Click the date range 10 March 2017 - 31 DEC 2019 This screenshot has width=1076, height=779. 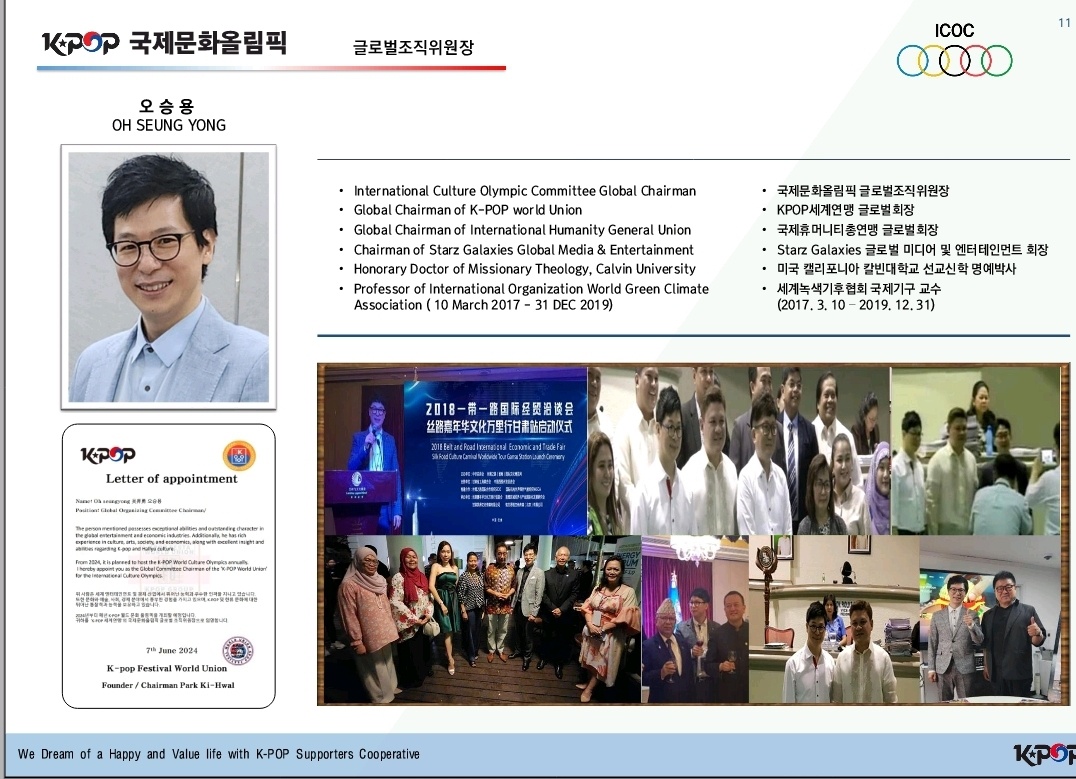pos(523,305)
